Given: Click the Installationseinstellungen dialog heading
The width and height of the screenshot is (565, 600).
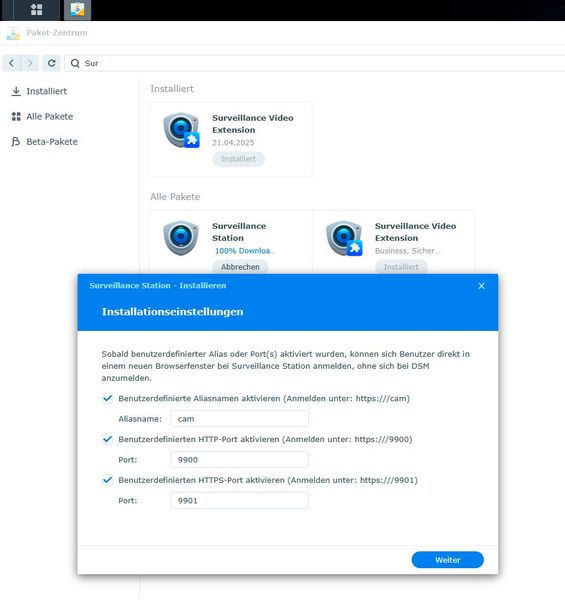Looking at the screenshot, I should [x=173, y=311].
